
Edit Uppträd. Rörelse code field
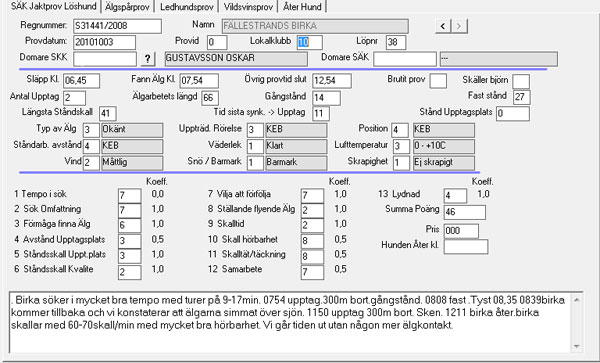point(255,130)
